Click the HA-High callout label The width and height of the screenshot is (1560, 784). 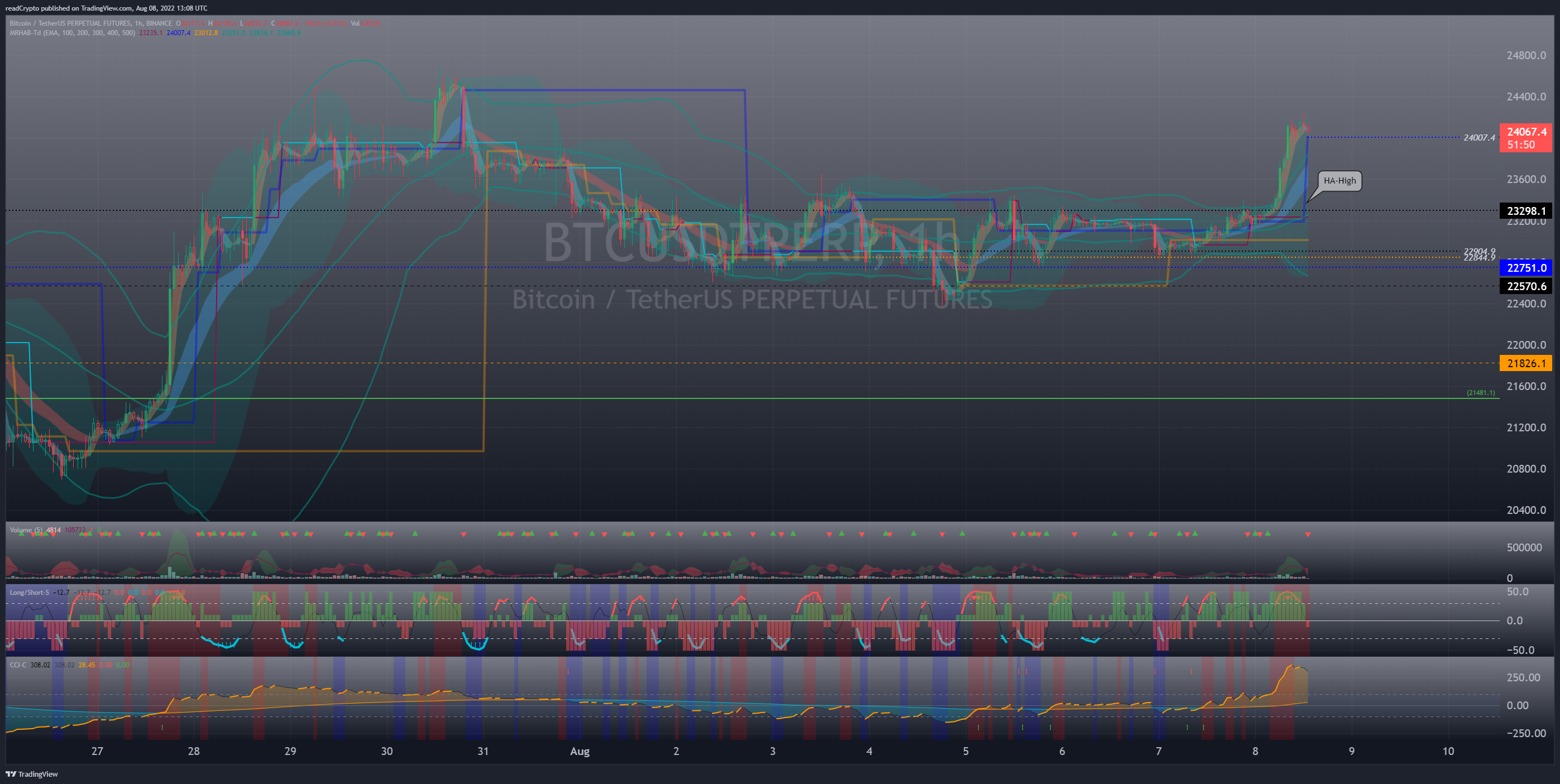coord(1339,180)
